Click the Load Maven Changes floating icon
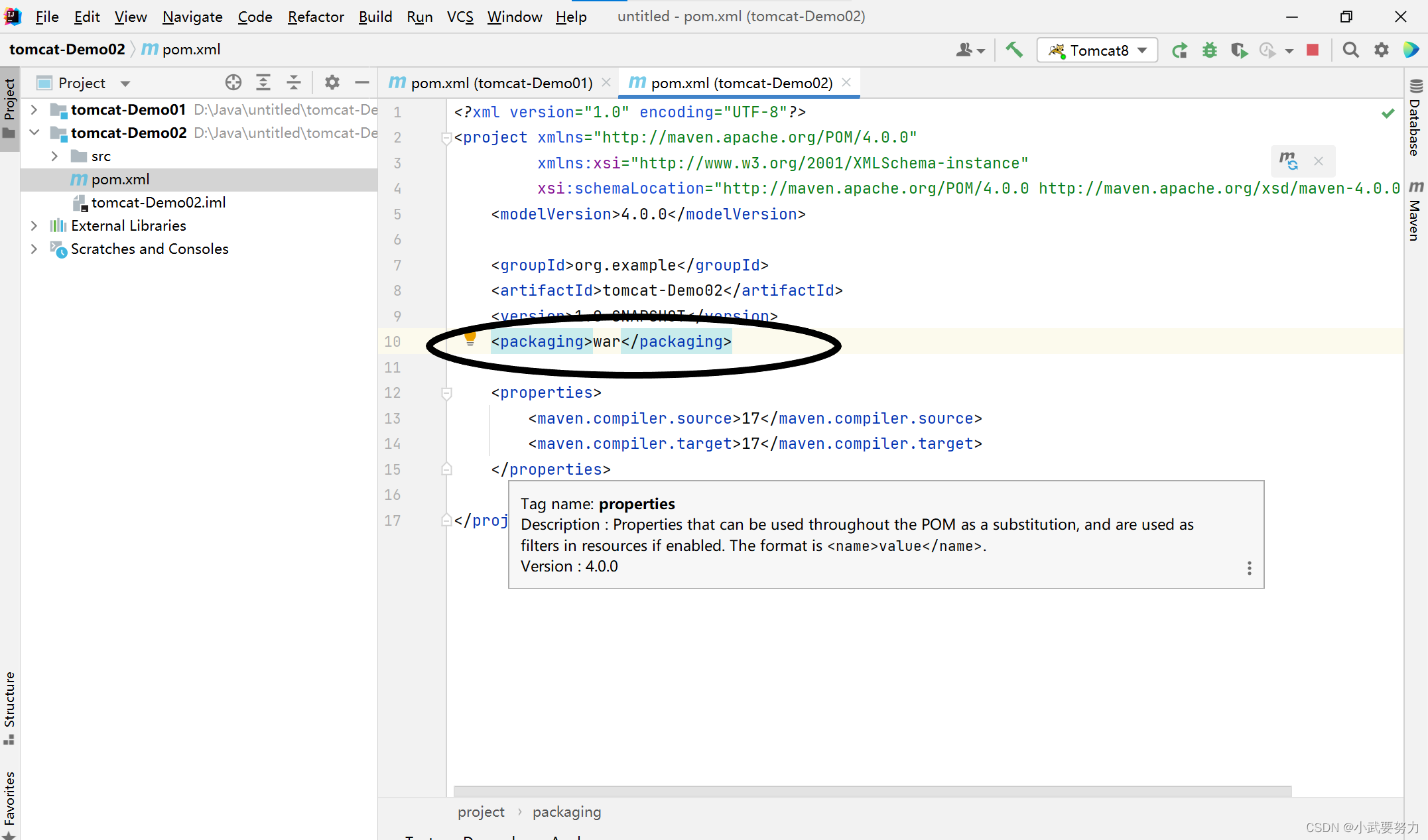 pos(1288,160)
